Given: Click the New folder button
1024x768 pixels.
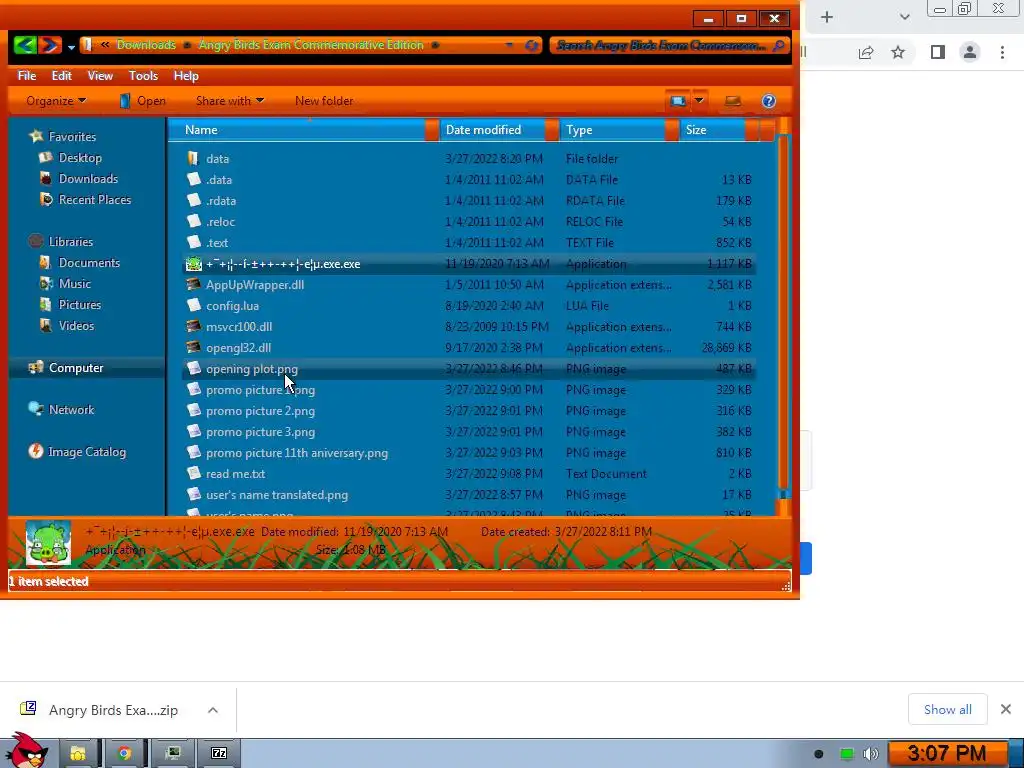Looking at the screenshot, I should [x=324, y=101].
